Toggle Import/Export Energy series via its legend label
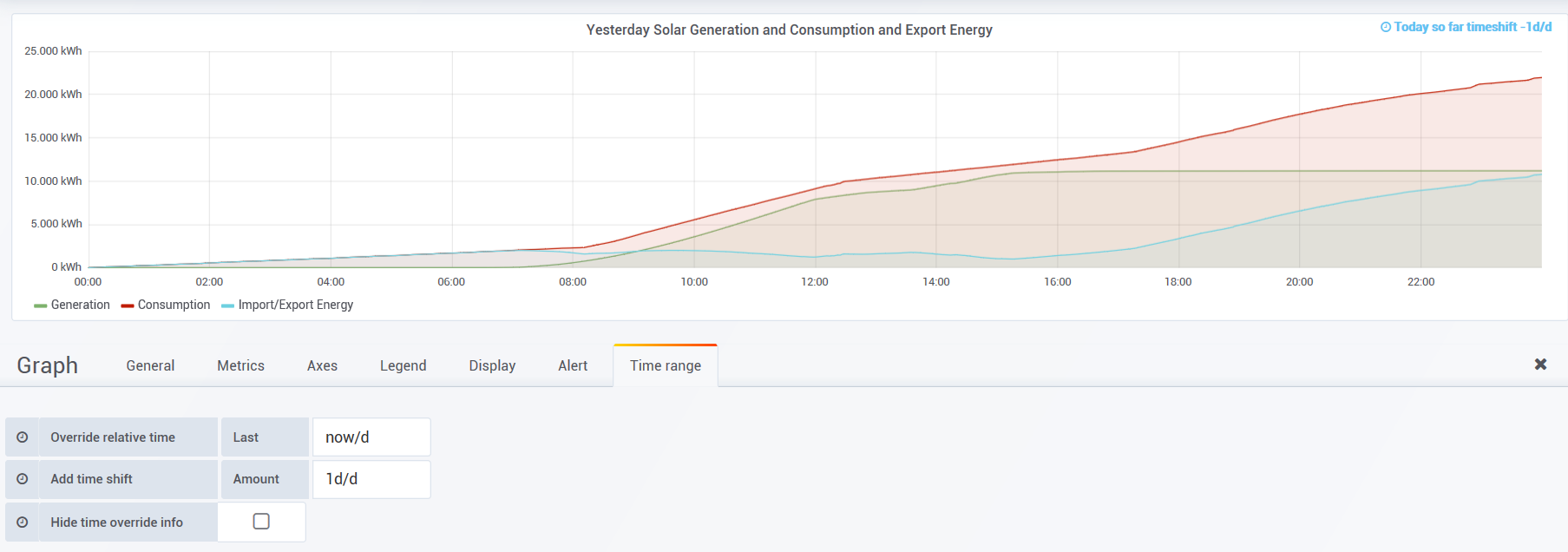1568x552 pixels. click(x=296, y=305)
